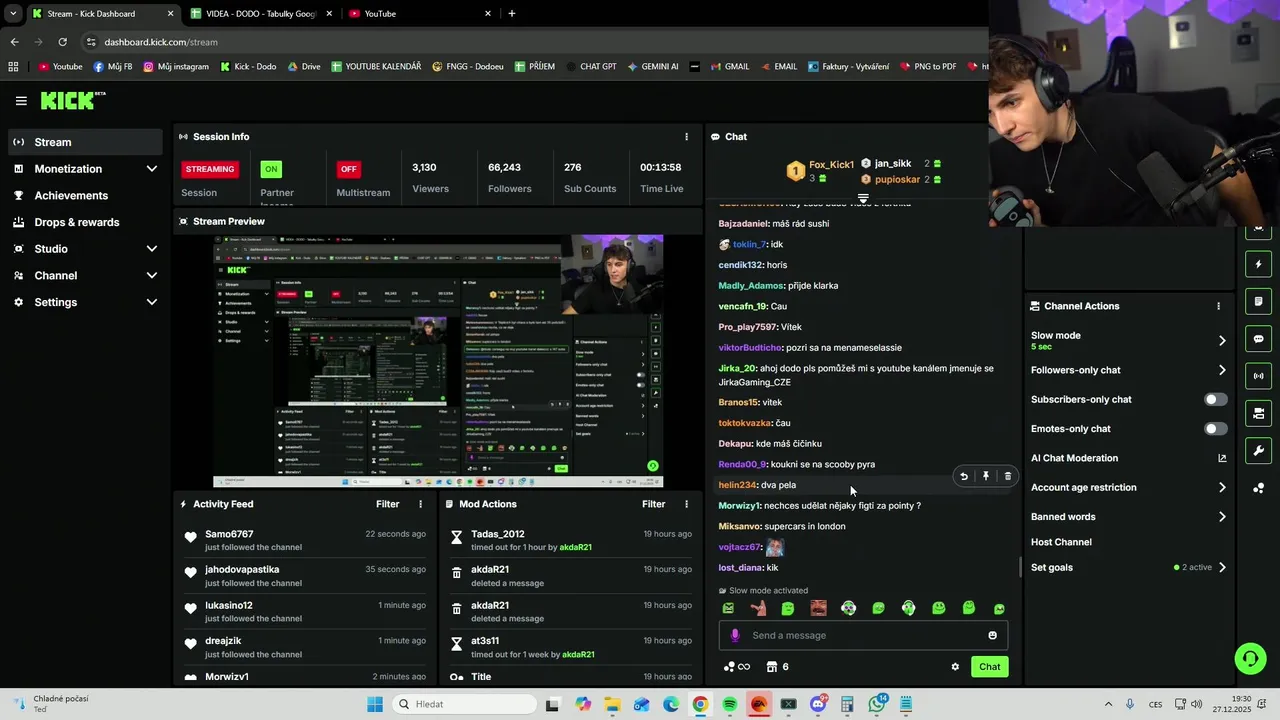Click the dots cluster icon below wrench

1258,488
